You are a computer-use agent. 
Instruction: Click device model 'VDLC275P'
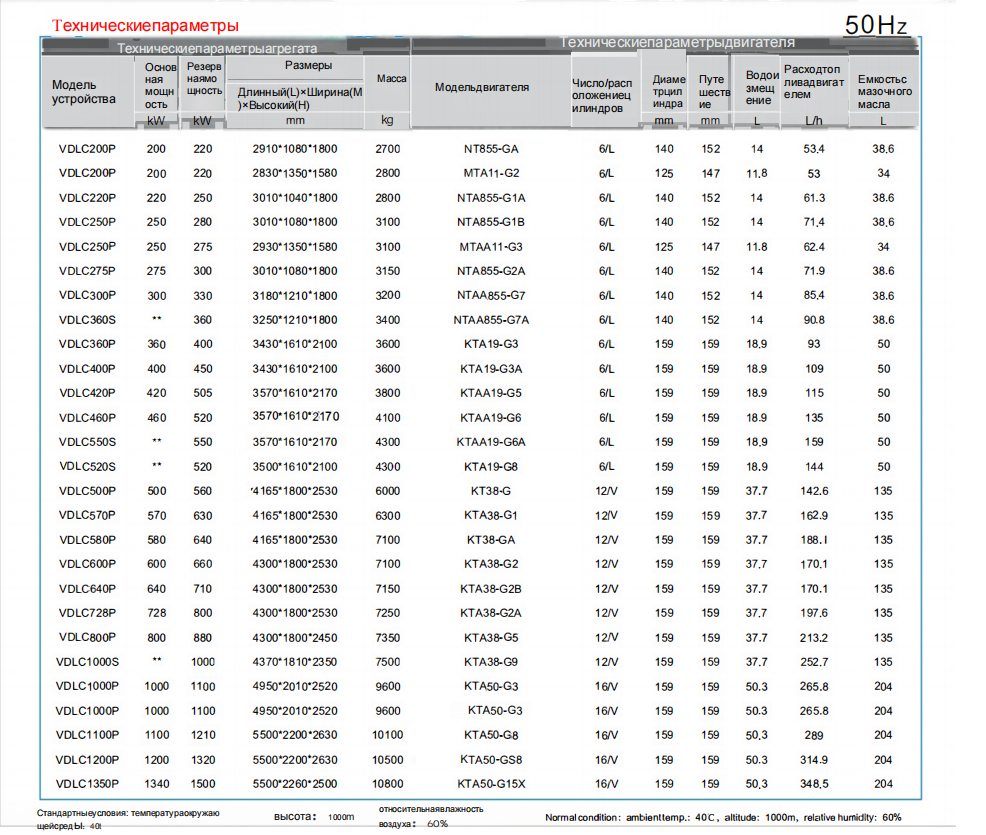(x=87, y=271)
